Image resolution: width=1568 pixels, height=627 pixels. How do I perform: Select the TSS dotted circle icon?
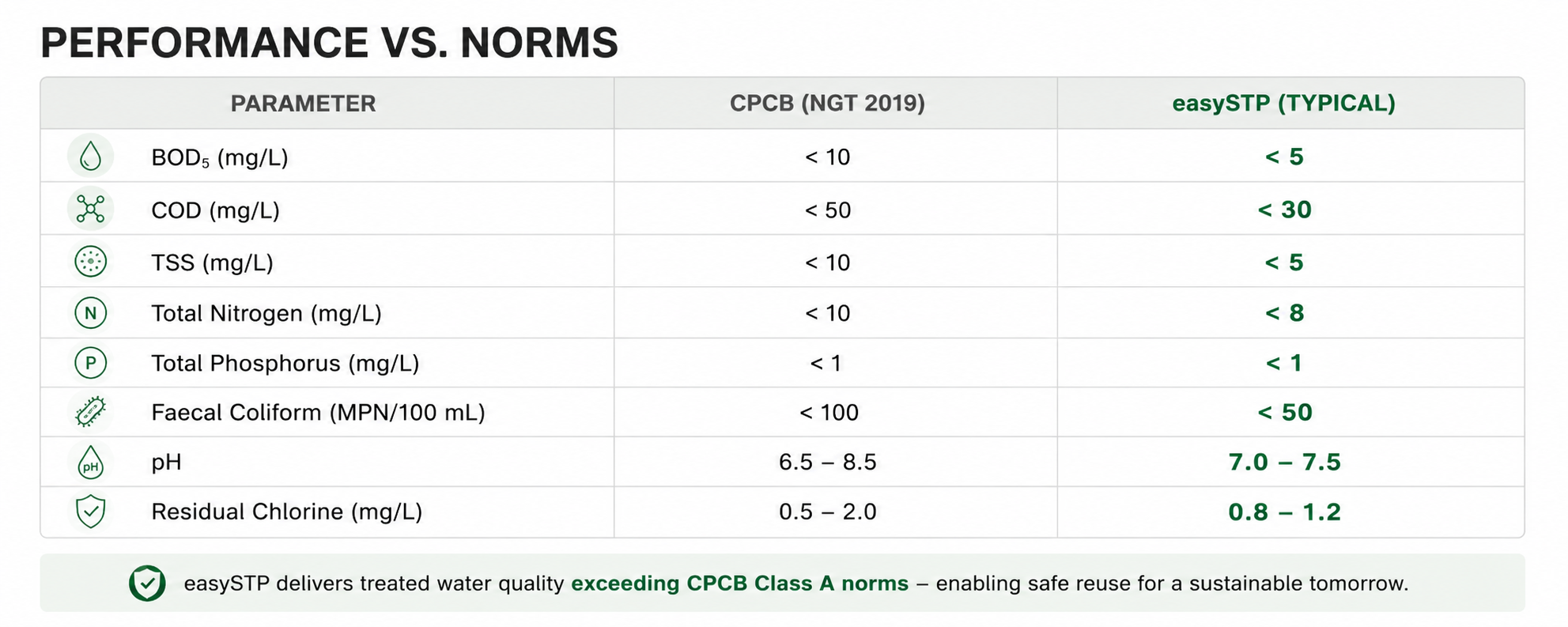(91, 262)
